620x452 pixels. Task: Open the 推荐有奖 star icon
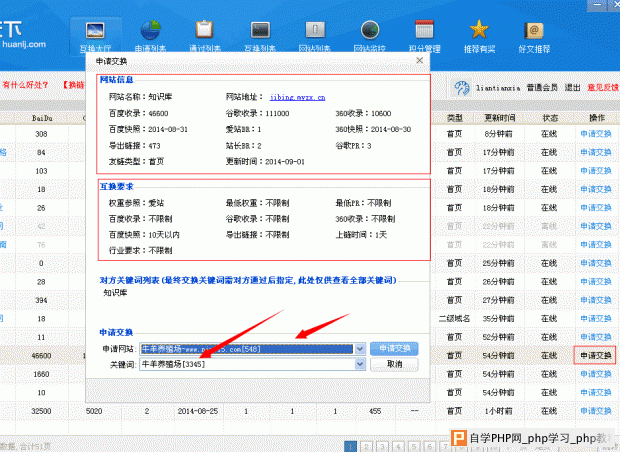point(479,29)
